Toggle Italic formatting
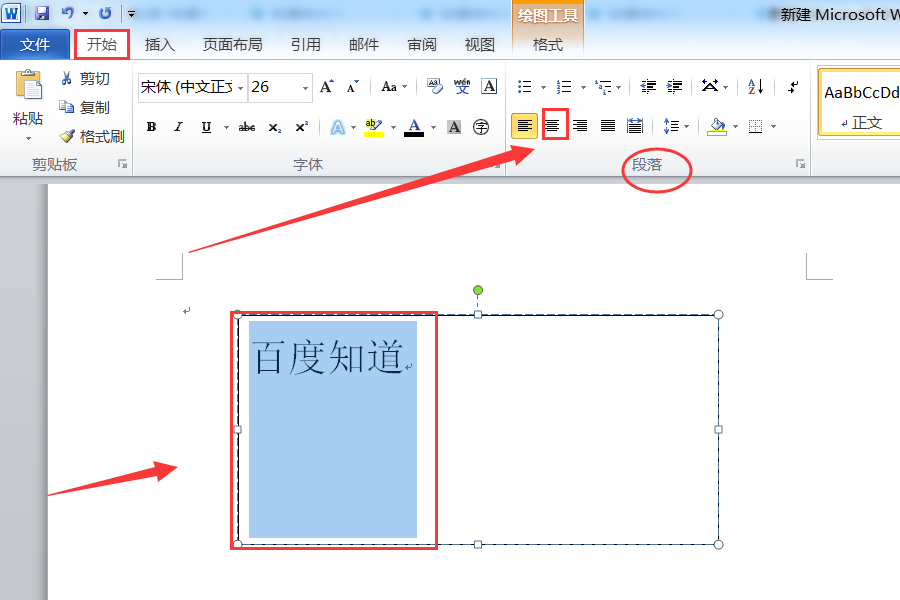Screen dimensions: 900x600 179,127
